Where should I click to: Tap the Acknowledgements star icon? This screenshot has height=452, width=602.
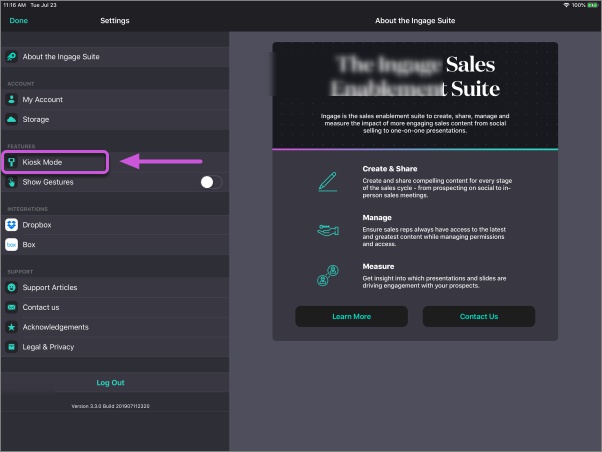pos(12,327)
